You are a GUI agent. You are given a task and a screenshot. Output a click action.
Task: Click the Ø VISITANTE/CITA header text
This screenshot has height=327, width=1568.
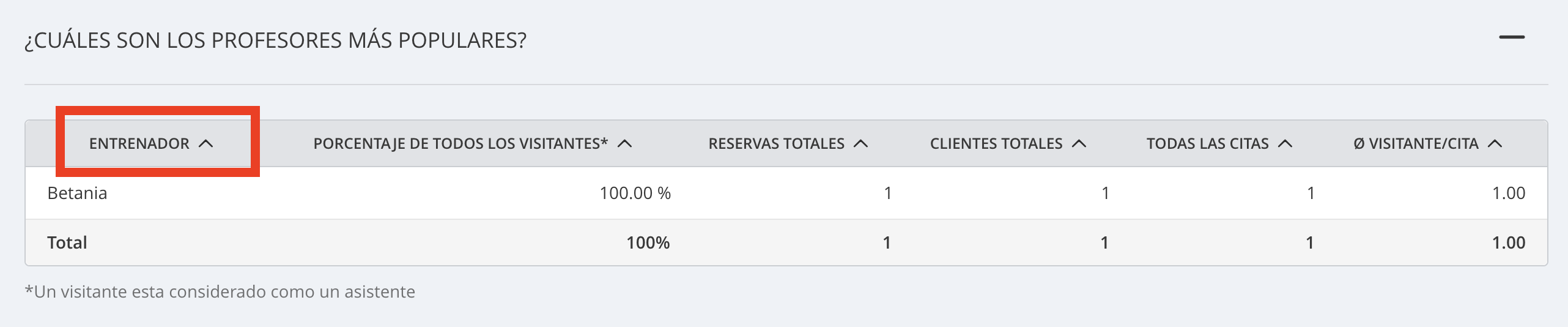[1416, 143]
